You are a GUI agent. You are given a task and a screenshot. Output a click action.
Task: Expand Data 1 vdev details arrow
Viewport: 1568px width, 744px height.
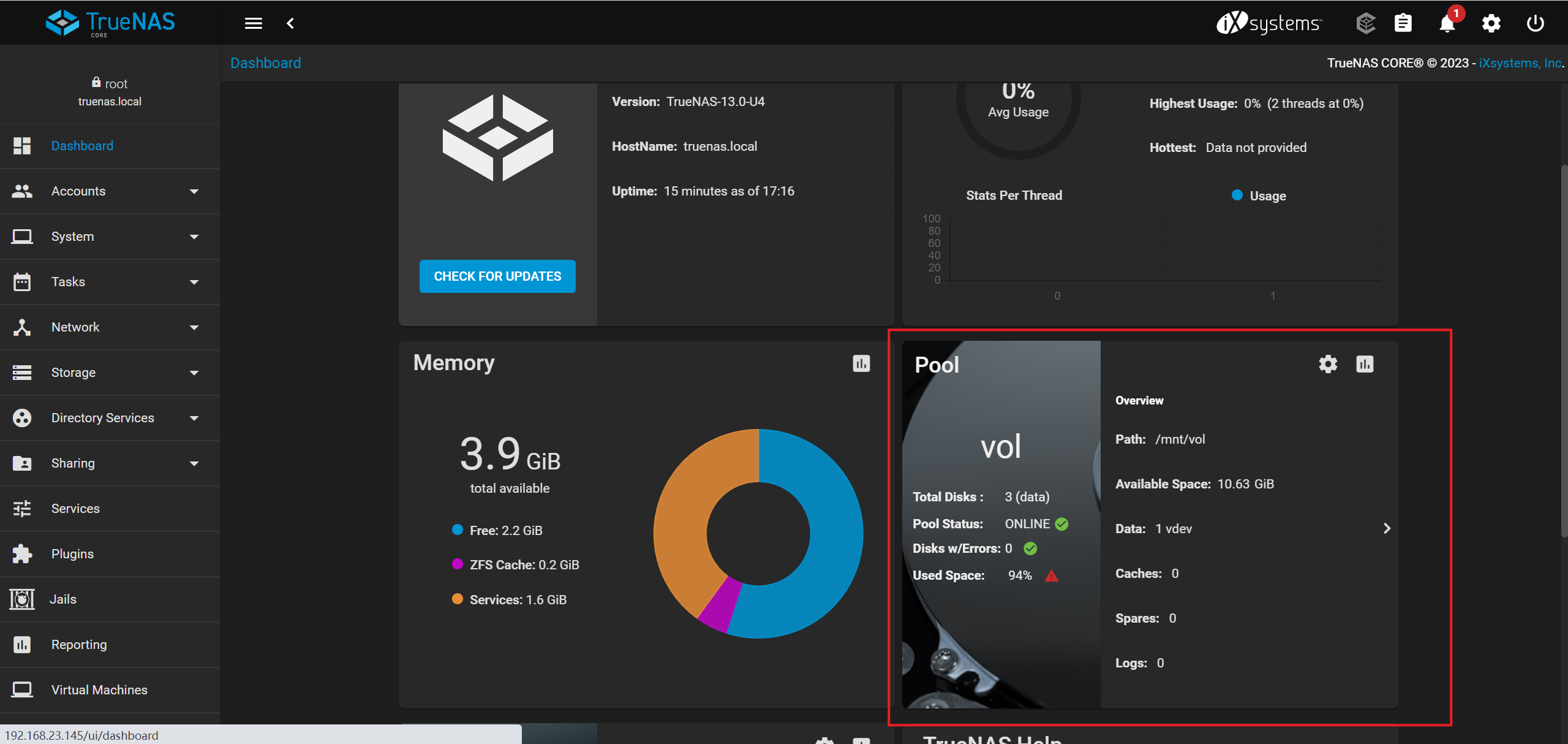[x=1387, y=528]
